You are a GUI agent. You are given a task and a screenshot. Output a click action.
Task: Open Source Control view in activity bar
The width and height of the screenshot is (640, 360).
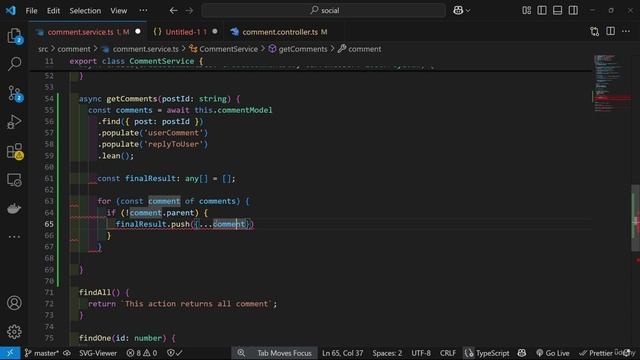[14, 93]
